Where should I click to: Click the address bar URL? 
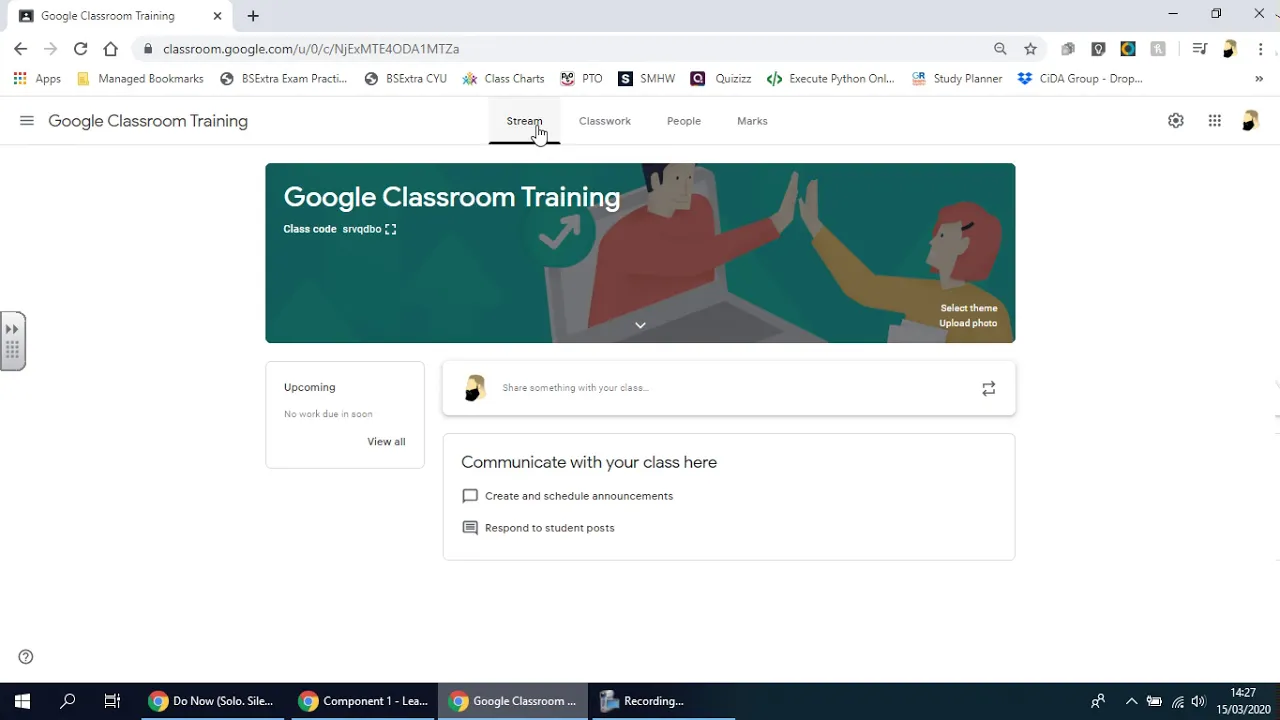pyautogui.click(x=311, y=49)
